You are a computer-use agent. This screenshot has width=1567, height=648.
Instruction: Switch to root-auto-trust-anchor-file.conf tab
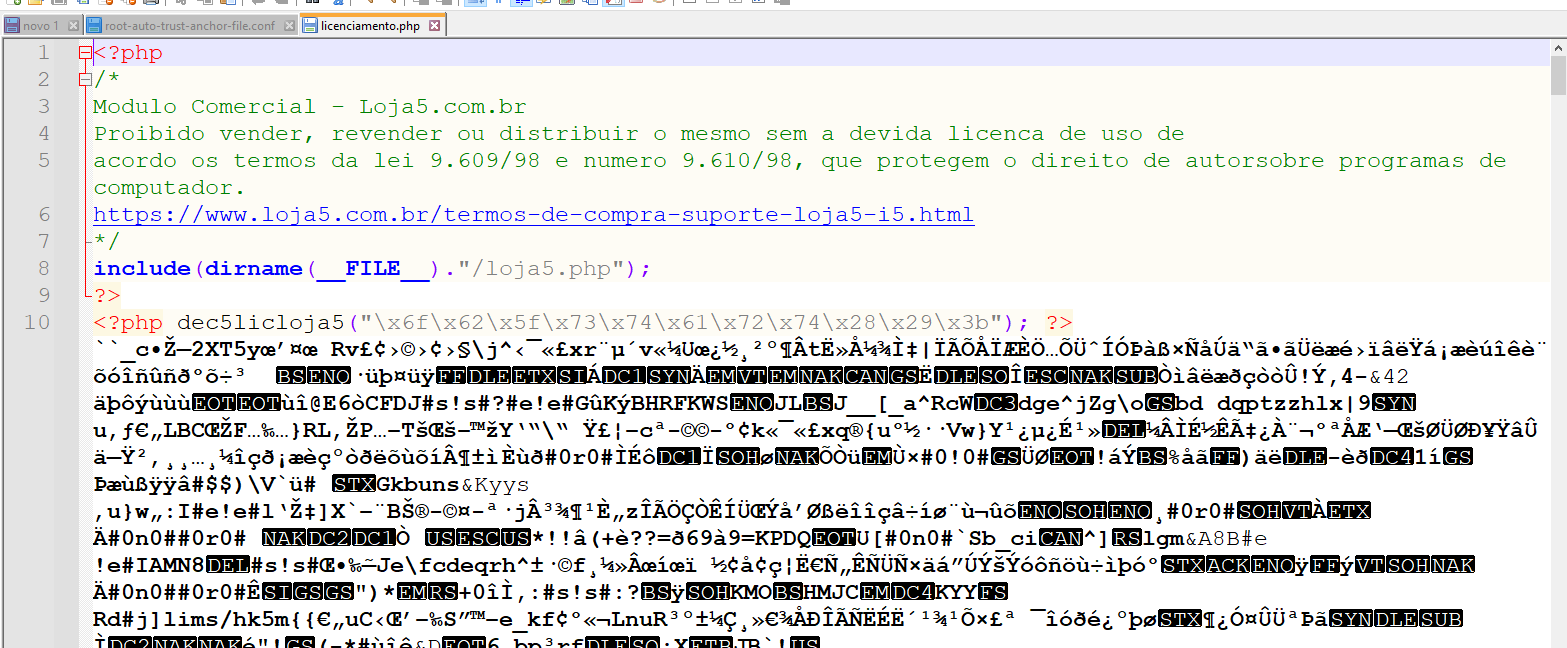[x=189, y=26]
